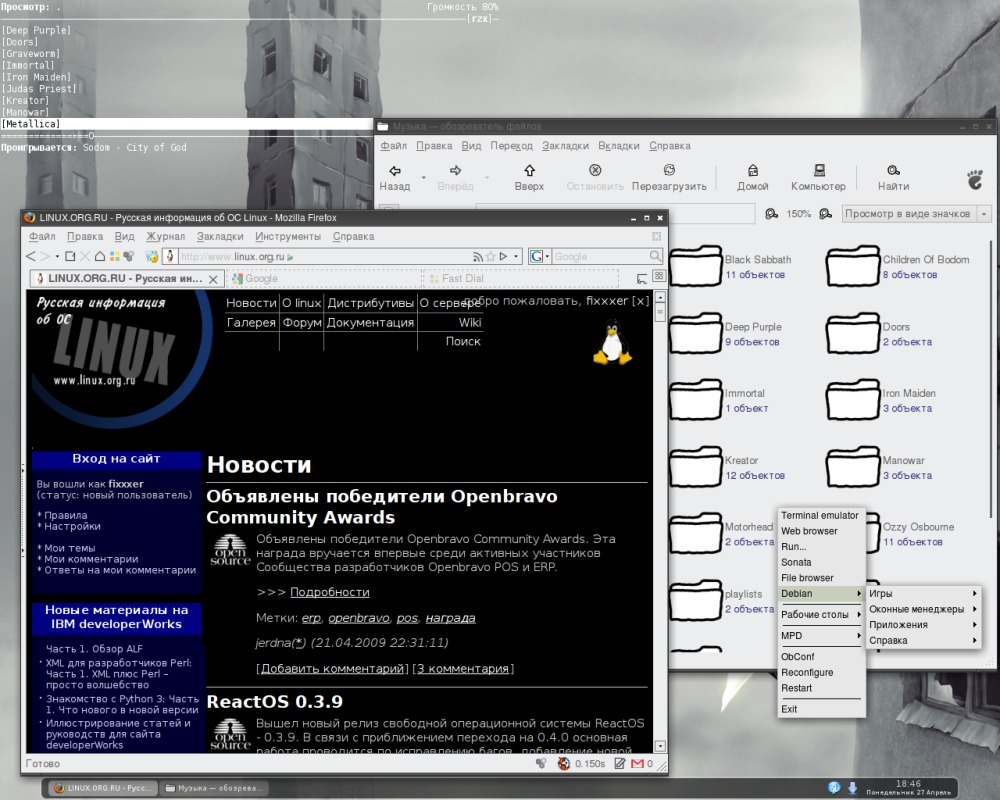The width and height of the screenshot is (1000, 800).
Task: Open Инструменты menu in Firefox
Action: pyautogui.click(x=288, y=237)
